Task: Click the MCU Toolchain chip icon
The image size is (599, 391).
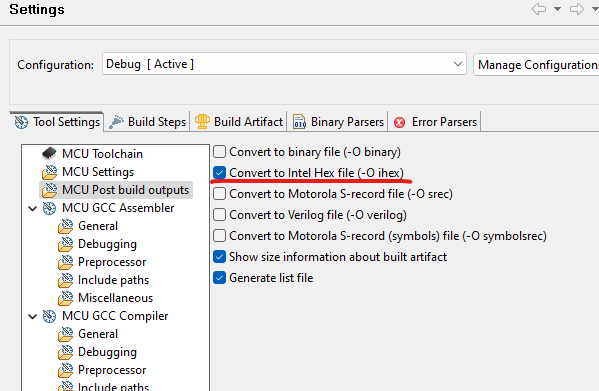Action: click(49, 153)
